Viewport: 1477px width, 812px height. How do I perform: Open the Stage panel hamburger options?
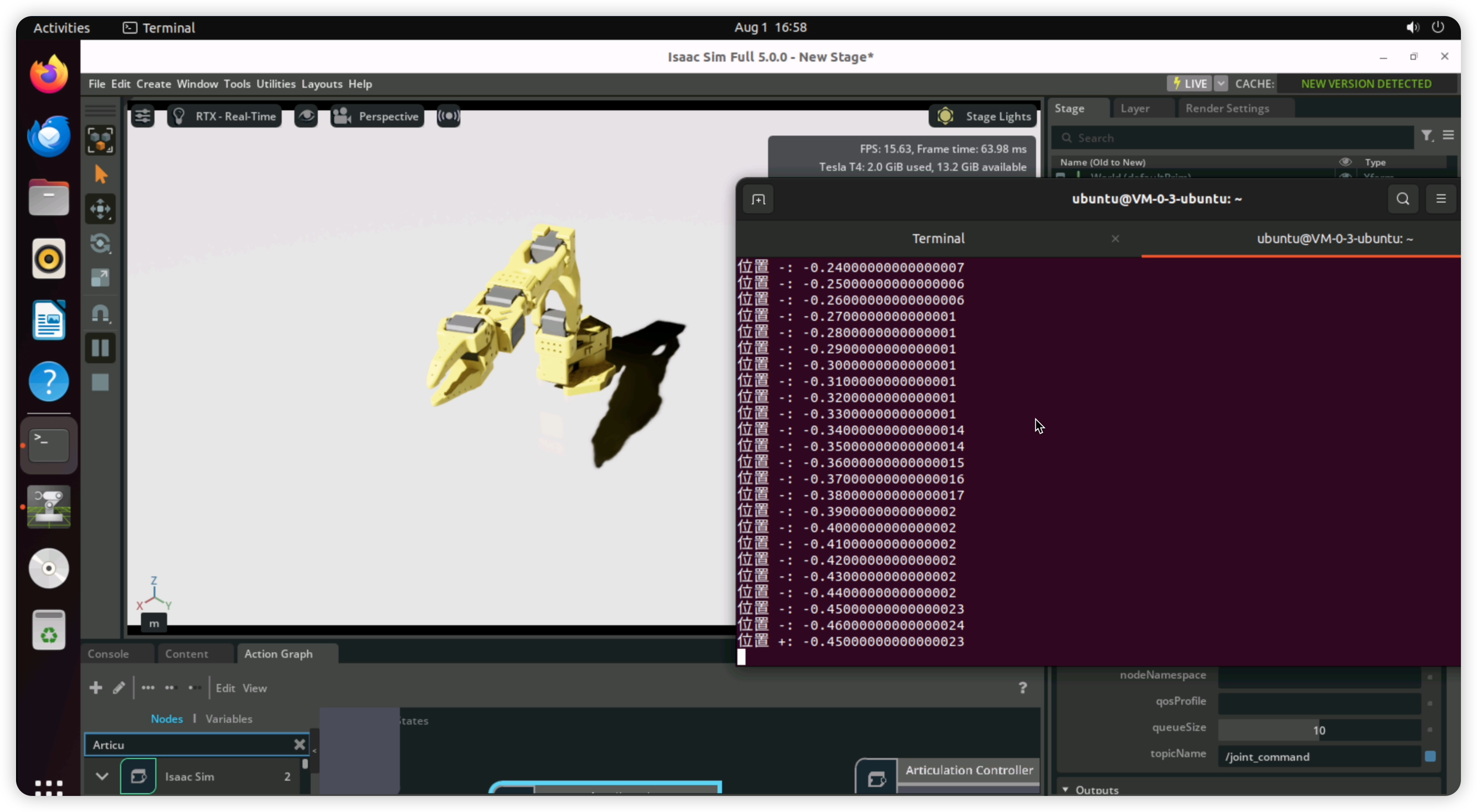coord(1448,135)
